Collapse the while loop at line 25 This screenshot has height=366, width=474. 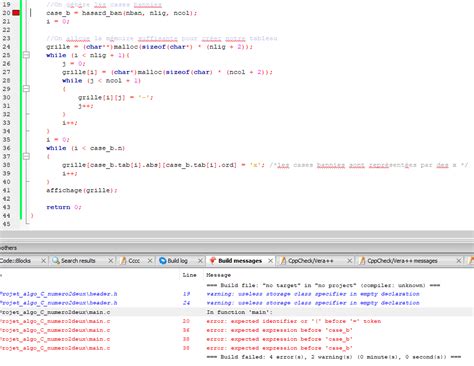point(26,55)
